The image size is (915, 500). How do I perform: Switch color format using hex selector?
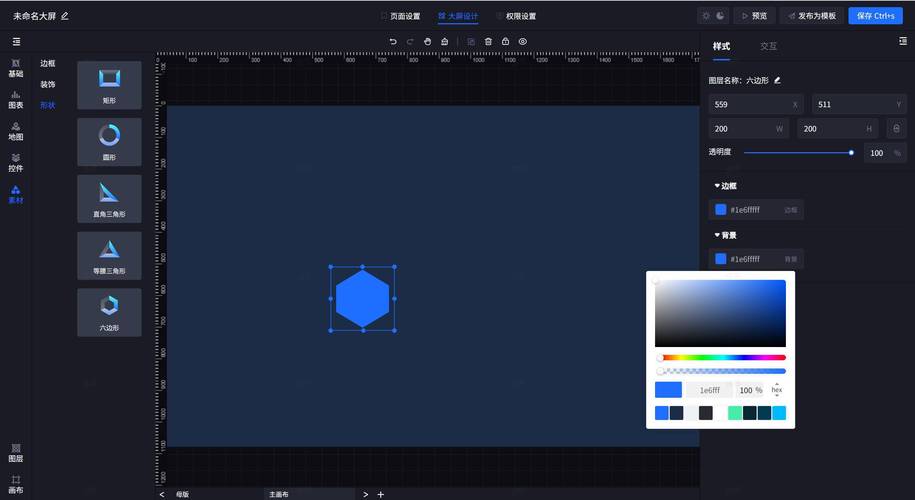[x=777, y=389]
